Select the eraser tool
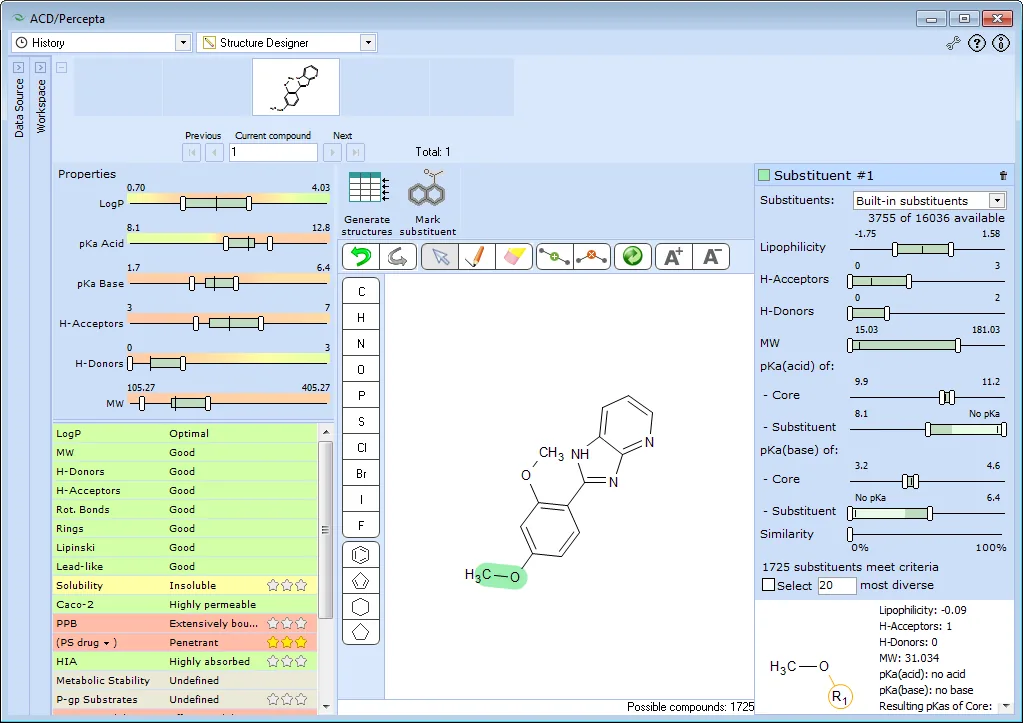 point(514,256)
